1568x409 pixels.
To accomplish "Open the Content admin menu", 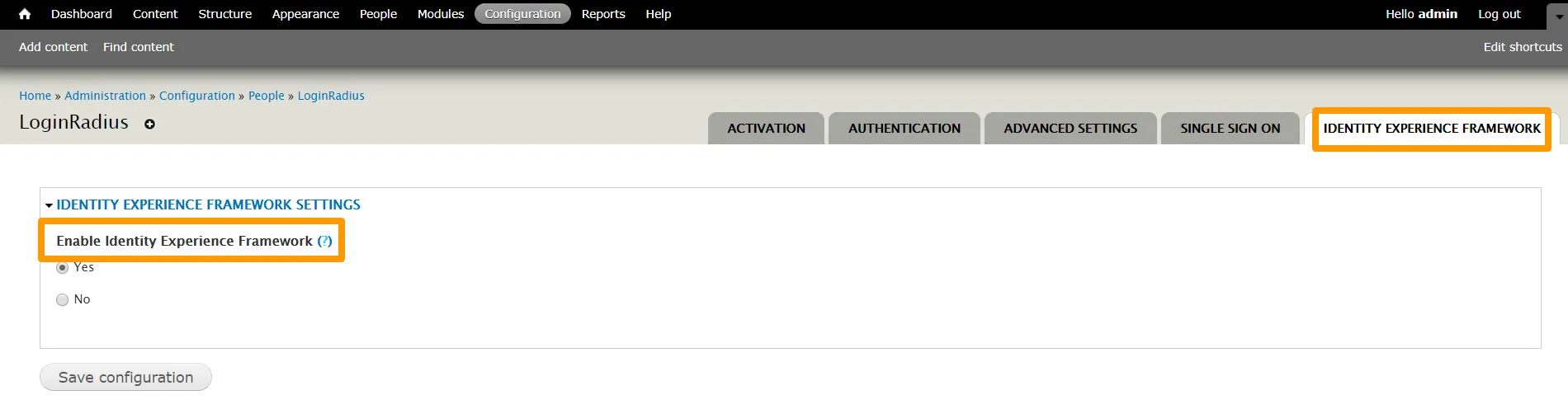I will pos(155,14).
